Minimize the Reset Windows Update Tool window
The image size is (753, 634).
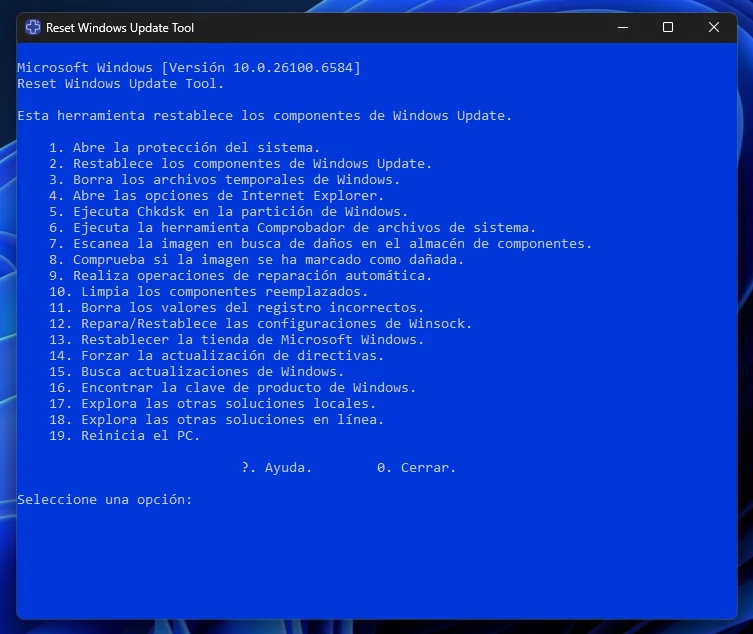[x=623, y=27]
